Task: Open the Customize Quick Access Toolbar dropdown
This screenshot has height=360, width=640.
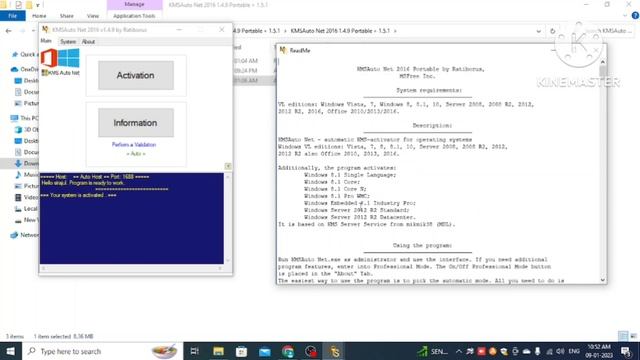Action: (x=38, y=5)
